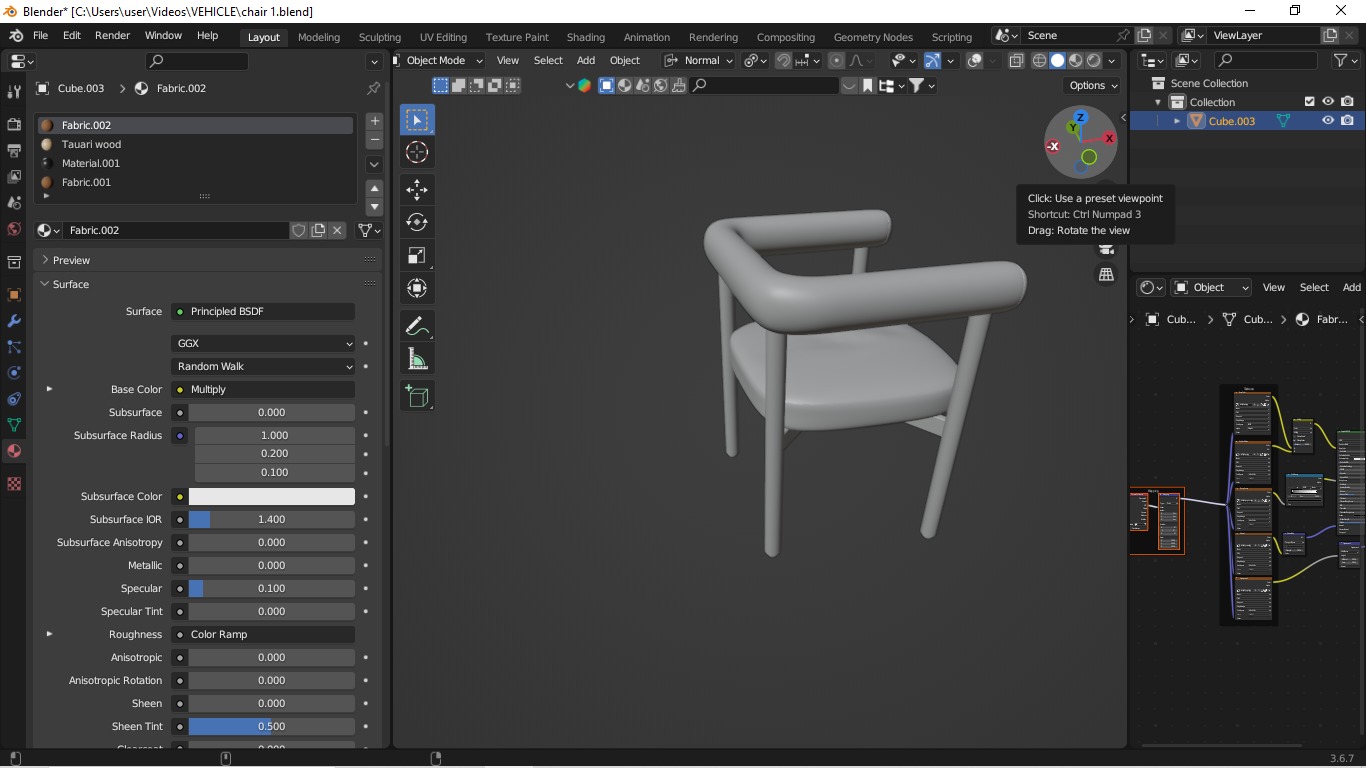Viewport: 1366px width, 768px height.
Task: Open the Render menu
Action: [112, 36]
